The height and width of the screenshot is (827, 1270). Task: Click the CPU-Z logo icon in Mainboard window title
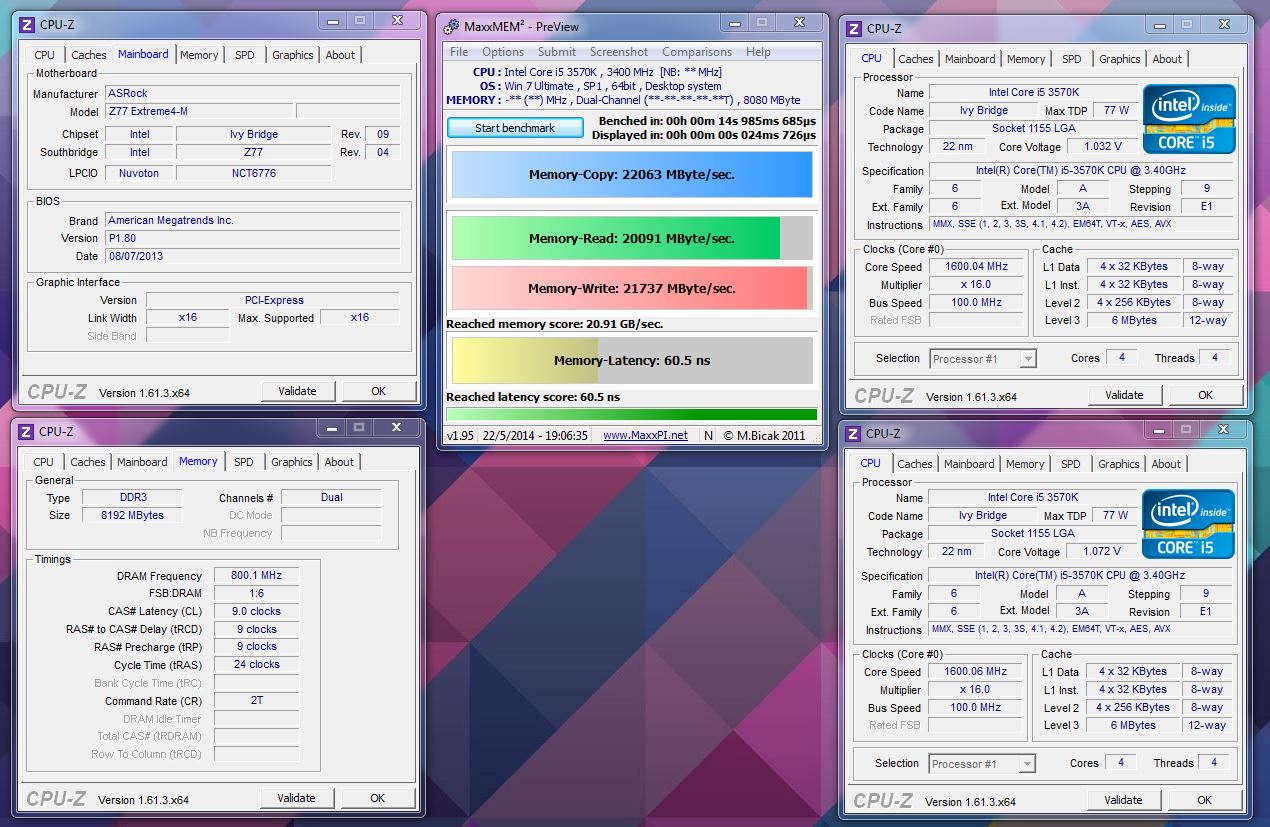click(x=27, y=25)
